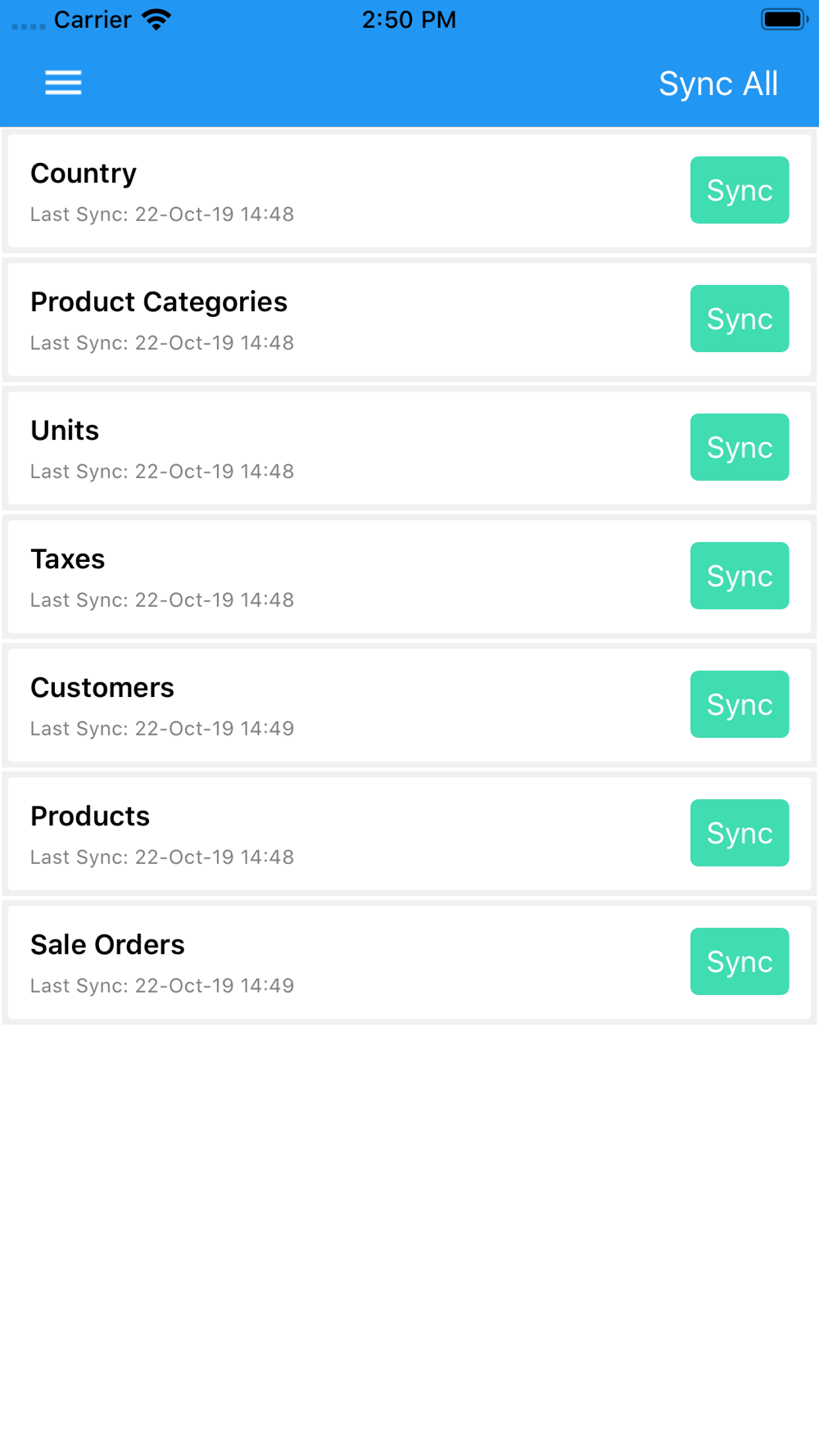
Task: Sync the Products data
Action: tap(739, 833)
